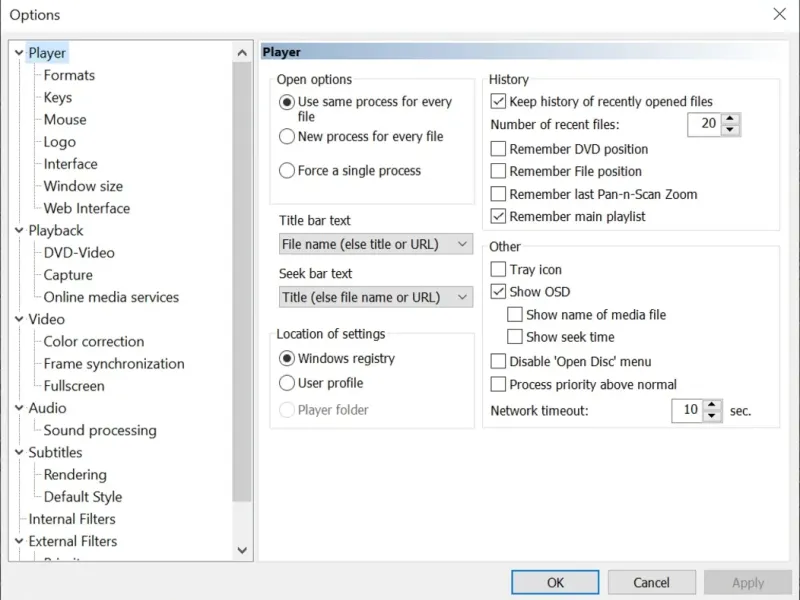Click the Network timeout value field
This screenshot has height=600, width=800.
pyautogui.click(x=687, y=411)
